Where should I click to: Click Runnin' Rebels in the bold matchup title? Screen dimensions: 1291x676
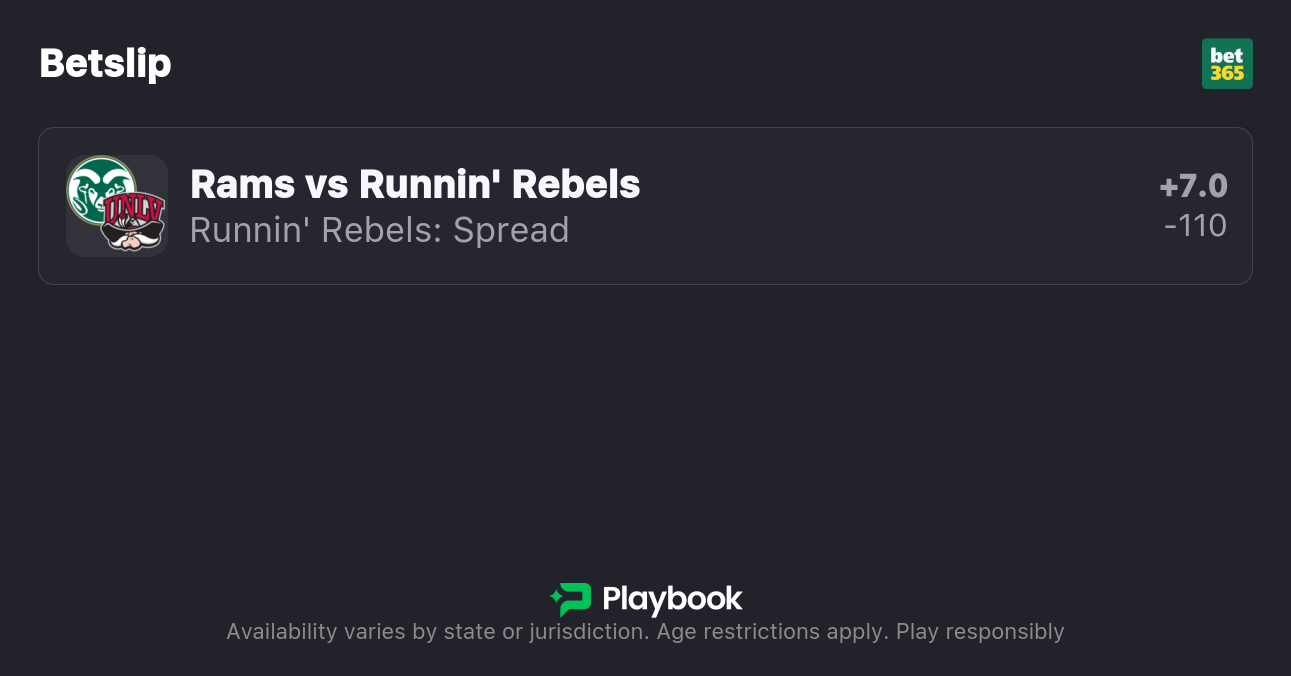(499, 184)
